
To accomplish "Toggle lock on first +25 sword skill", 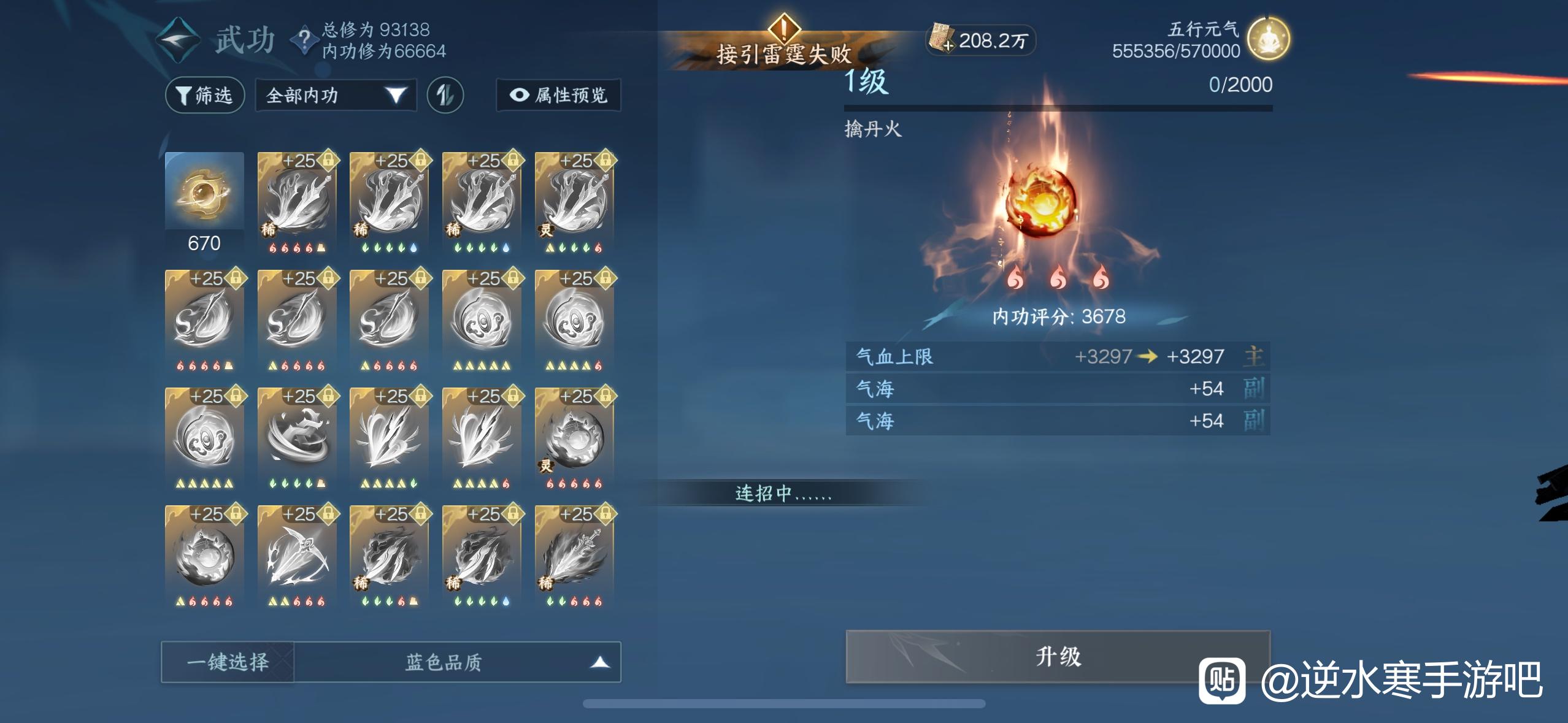I will (328, 160).
